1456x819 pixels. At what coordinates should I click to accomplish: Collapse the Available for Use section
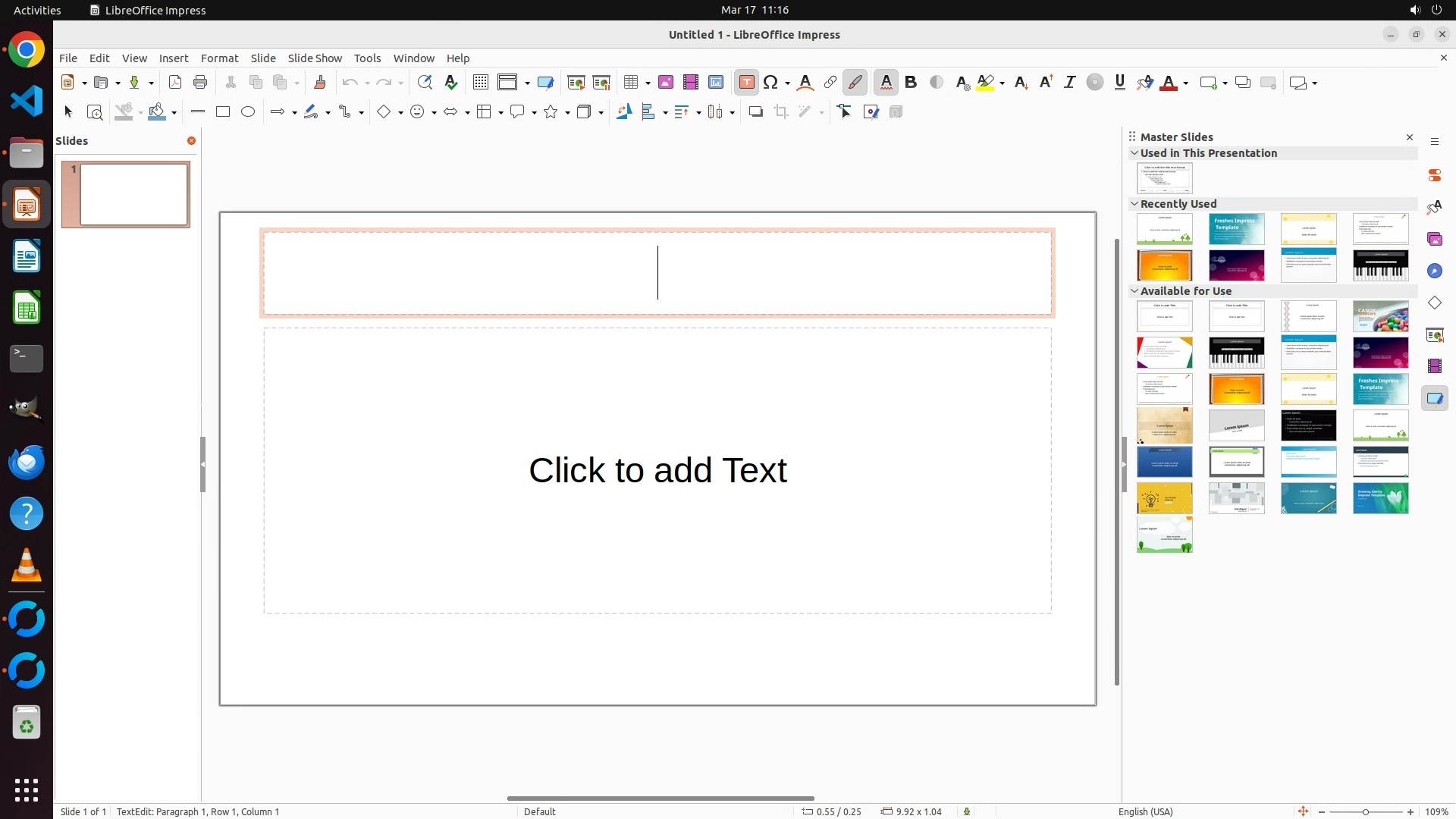(1134, 291)
